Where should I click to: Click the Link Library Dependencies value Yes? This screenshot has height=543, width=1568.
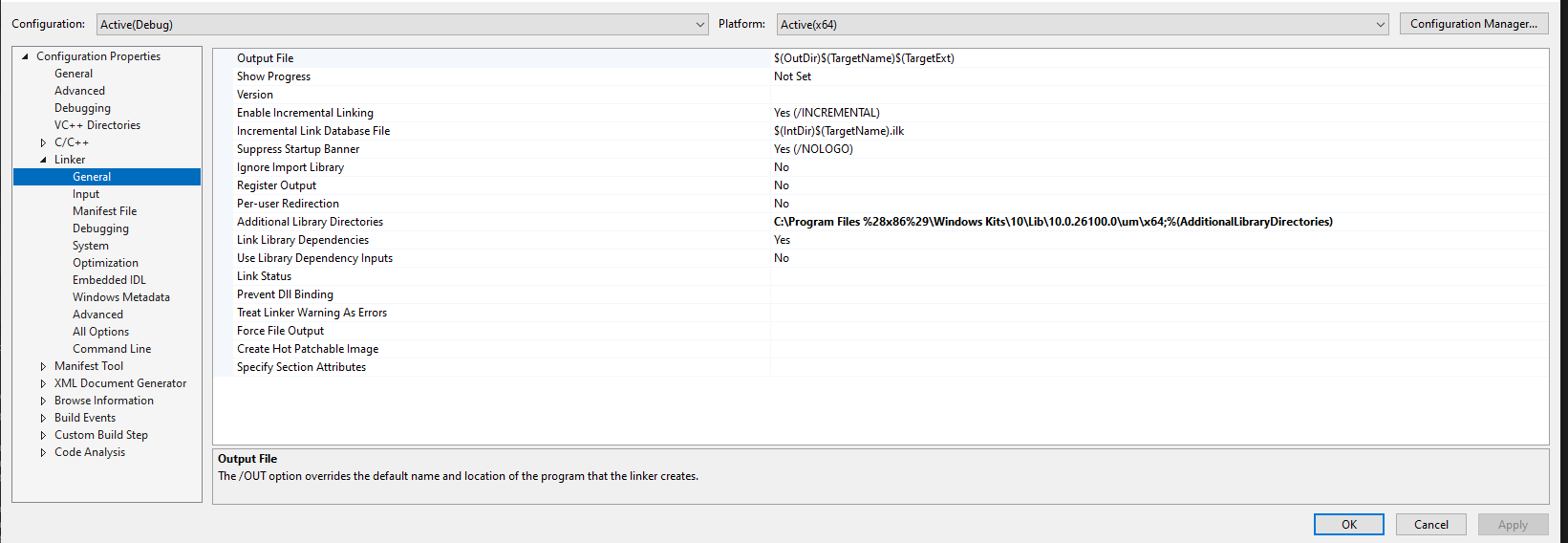pyautogui.click(x=783, y=240)
